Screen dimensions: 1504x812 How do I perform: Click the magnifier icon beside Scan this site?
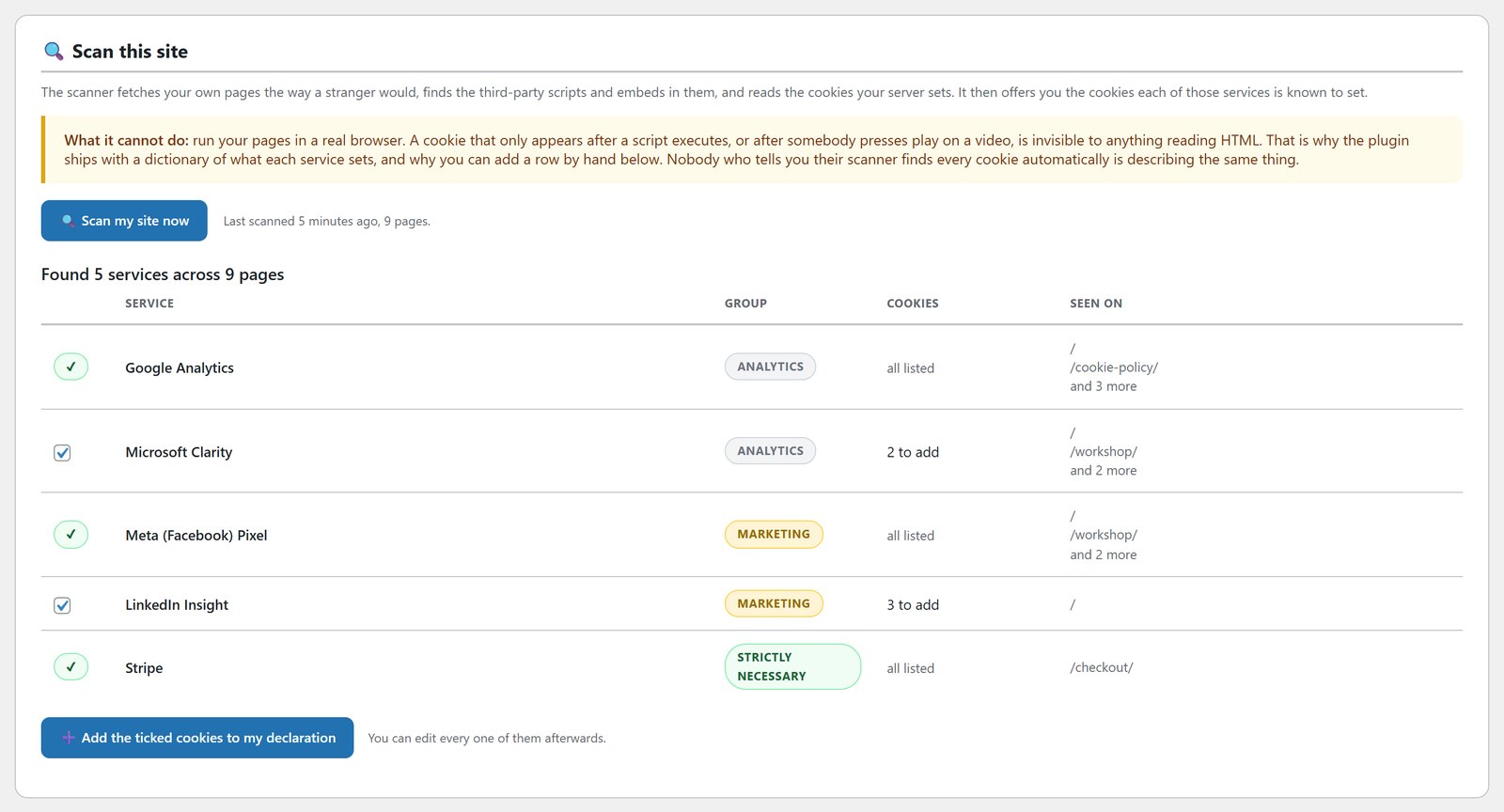54,52
